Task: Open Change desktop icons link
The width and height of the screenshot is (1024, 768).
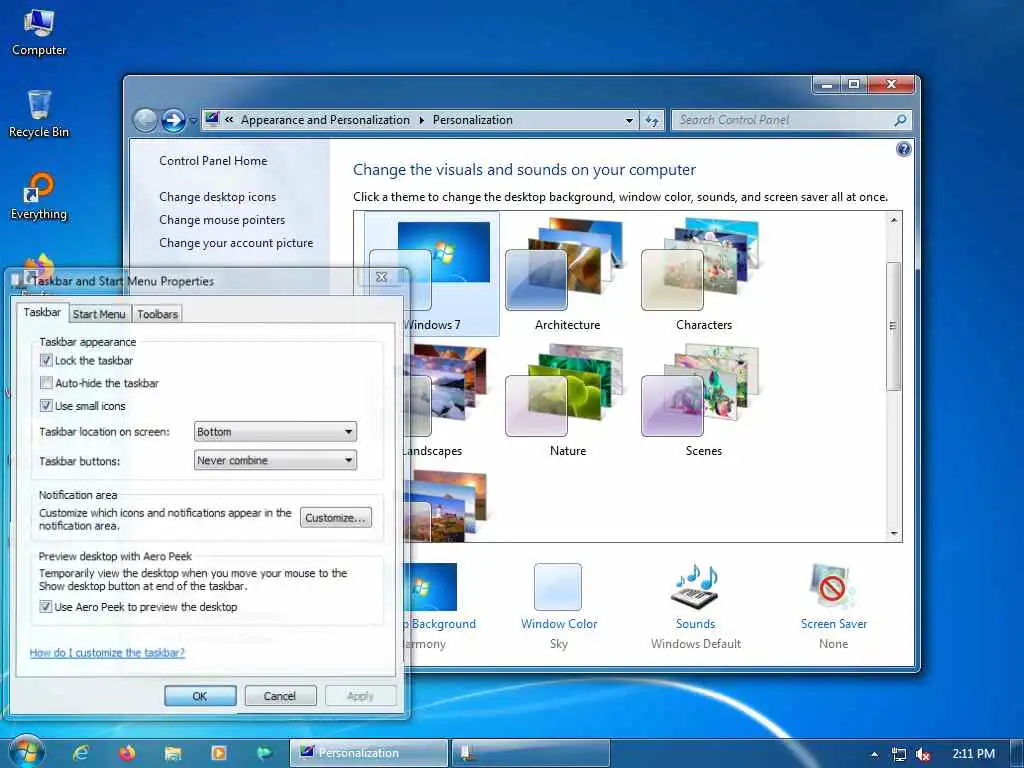Action: click(x=217, y=197)
